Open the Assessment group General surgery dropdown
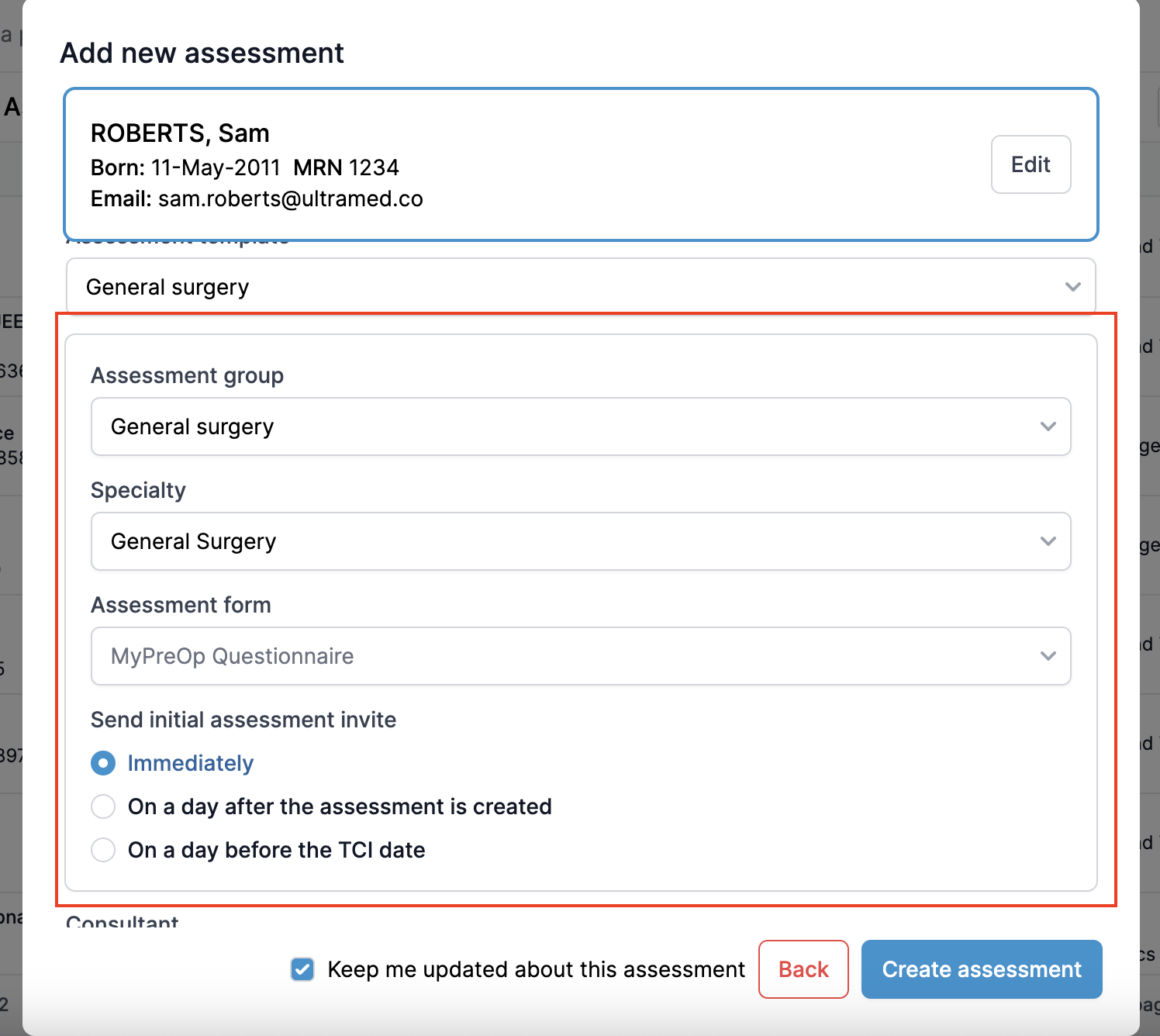This screenshot has width=1160, height=1036. click(581, 426)
